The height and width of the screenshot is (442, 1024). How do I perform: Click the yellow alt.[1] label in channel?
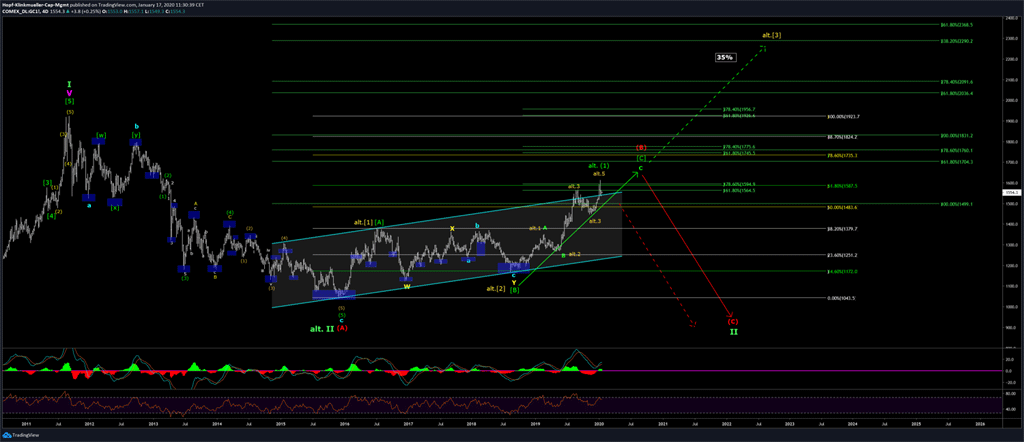(x=363, y=221)
